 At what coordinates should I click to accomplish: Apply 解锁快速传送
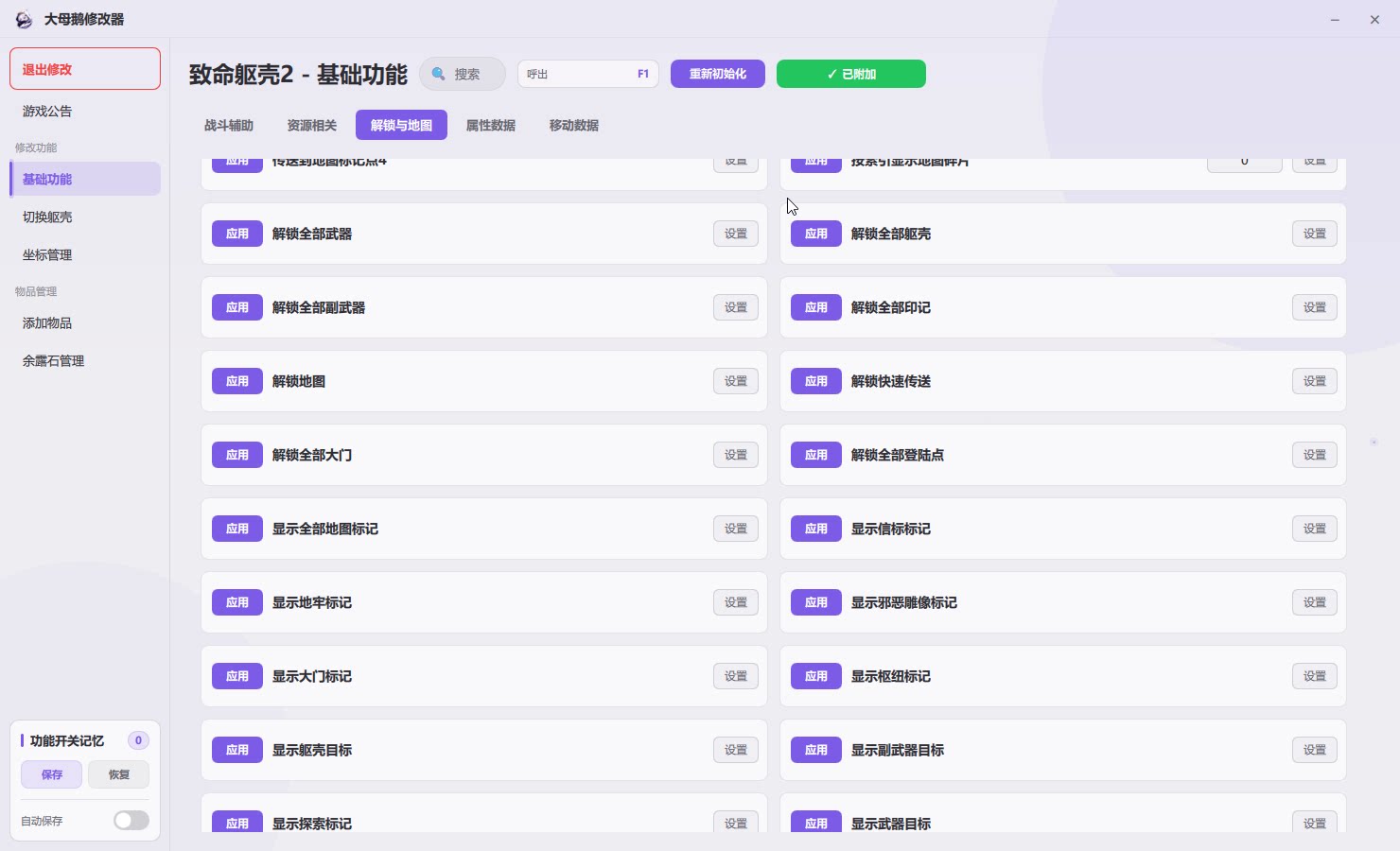tap(816, 381)
